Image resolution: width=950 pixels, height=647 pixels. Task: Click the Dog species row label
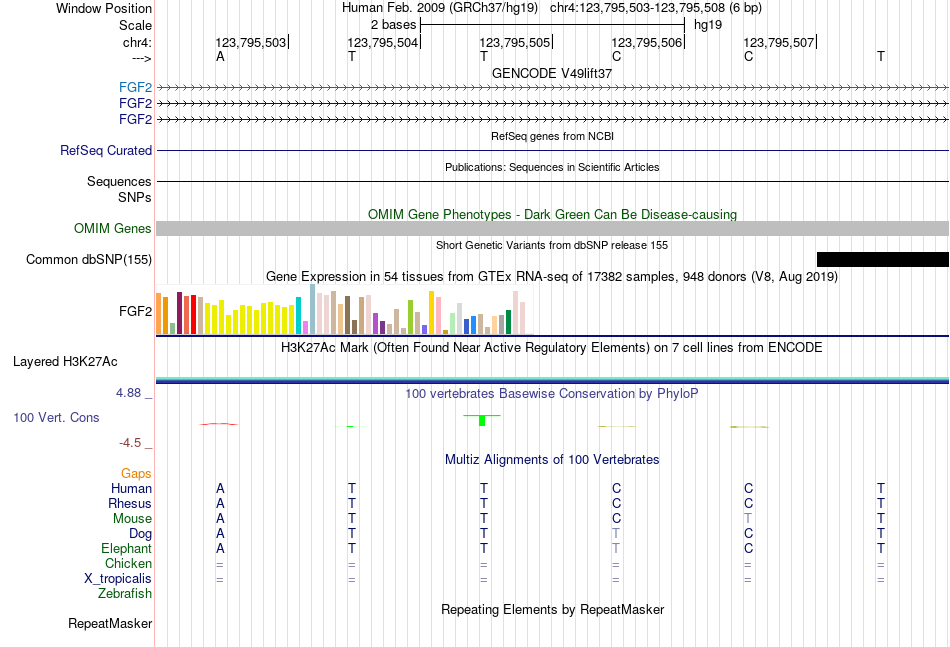141,533
